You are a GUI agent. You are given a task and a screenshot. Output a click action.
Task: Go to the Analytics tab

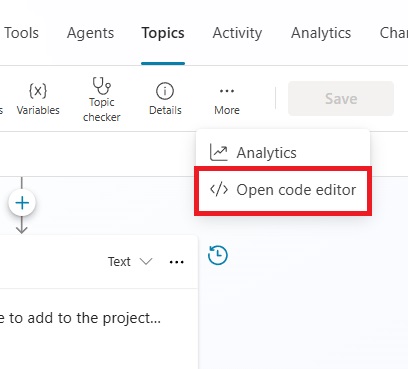click(321, 33)
